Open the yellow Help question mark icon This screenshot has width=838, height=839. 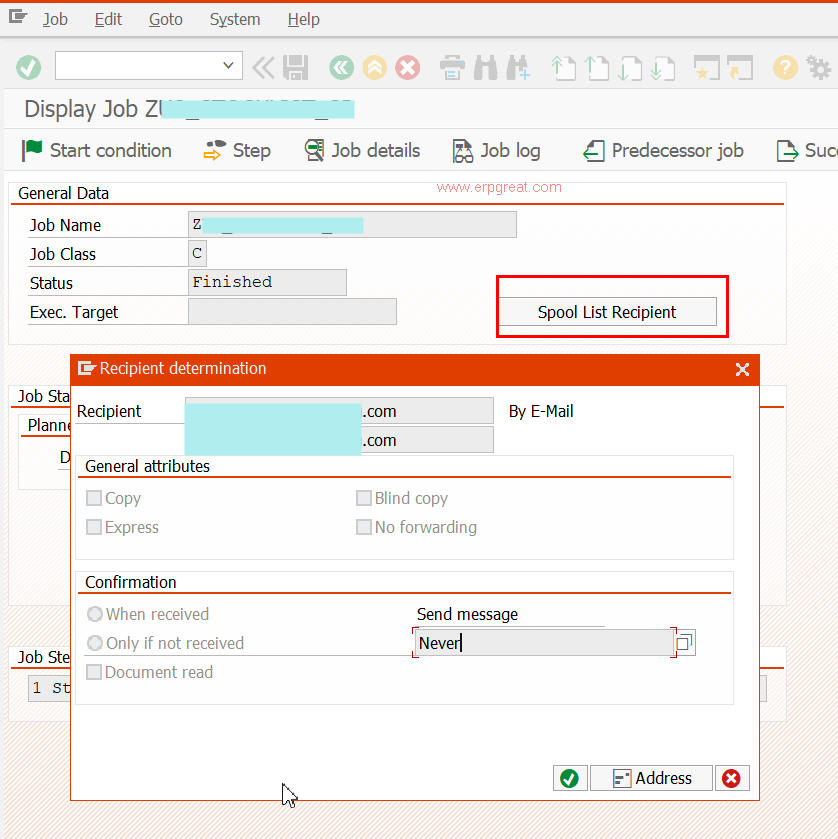click(785, 68)
